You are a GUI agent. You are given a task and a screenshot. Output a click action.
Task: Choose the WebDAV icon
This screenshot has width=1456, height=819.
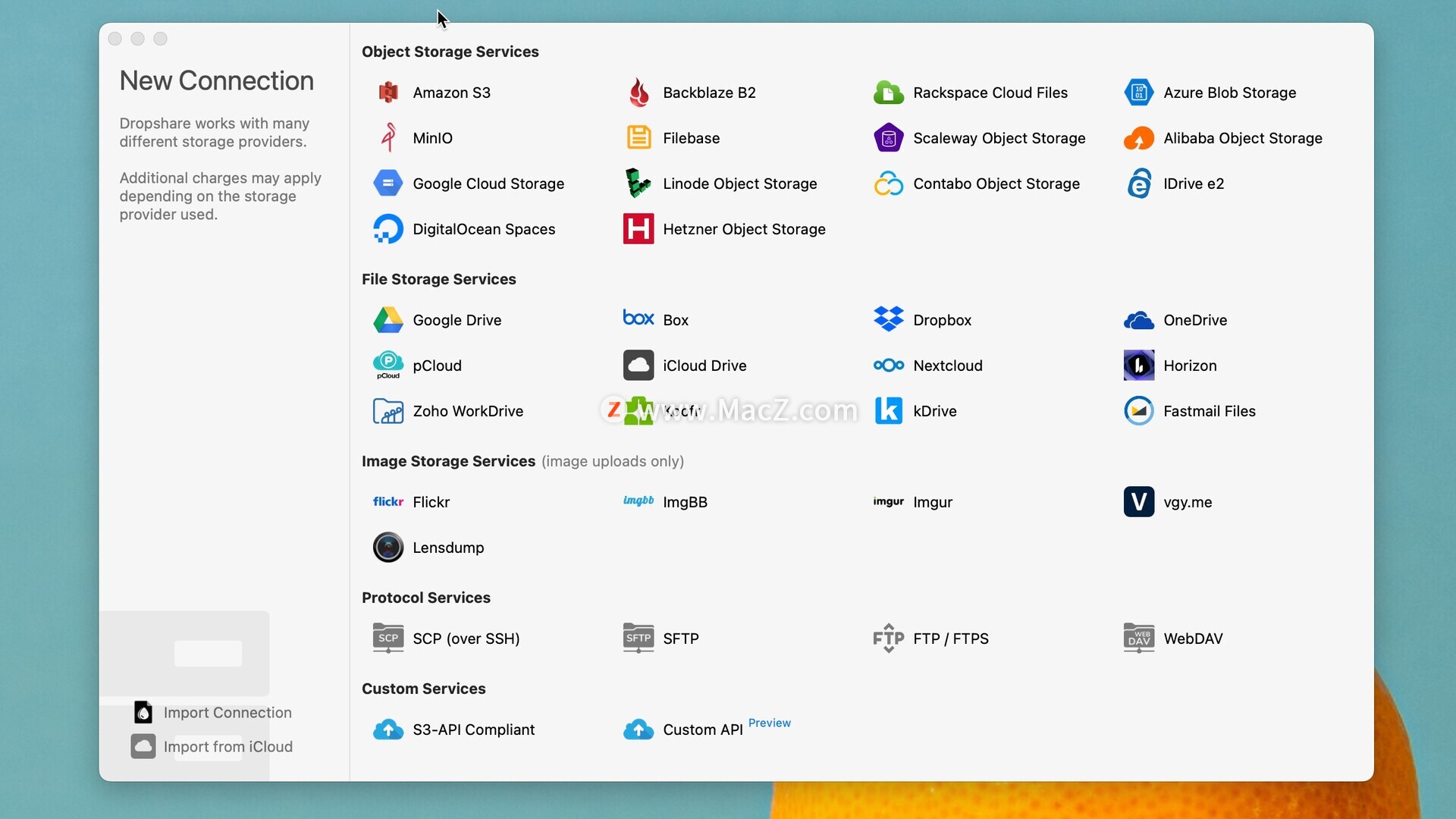point(1139,639)
